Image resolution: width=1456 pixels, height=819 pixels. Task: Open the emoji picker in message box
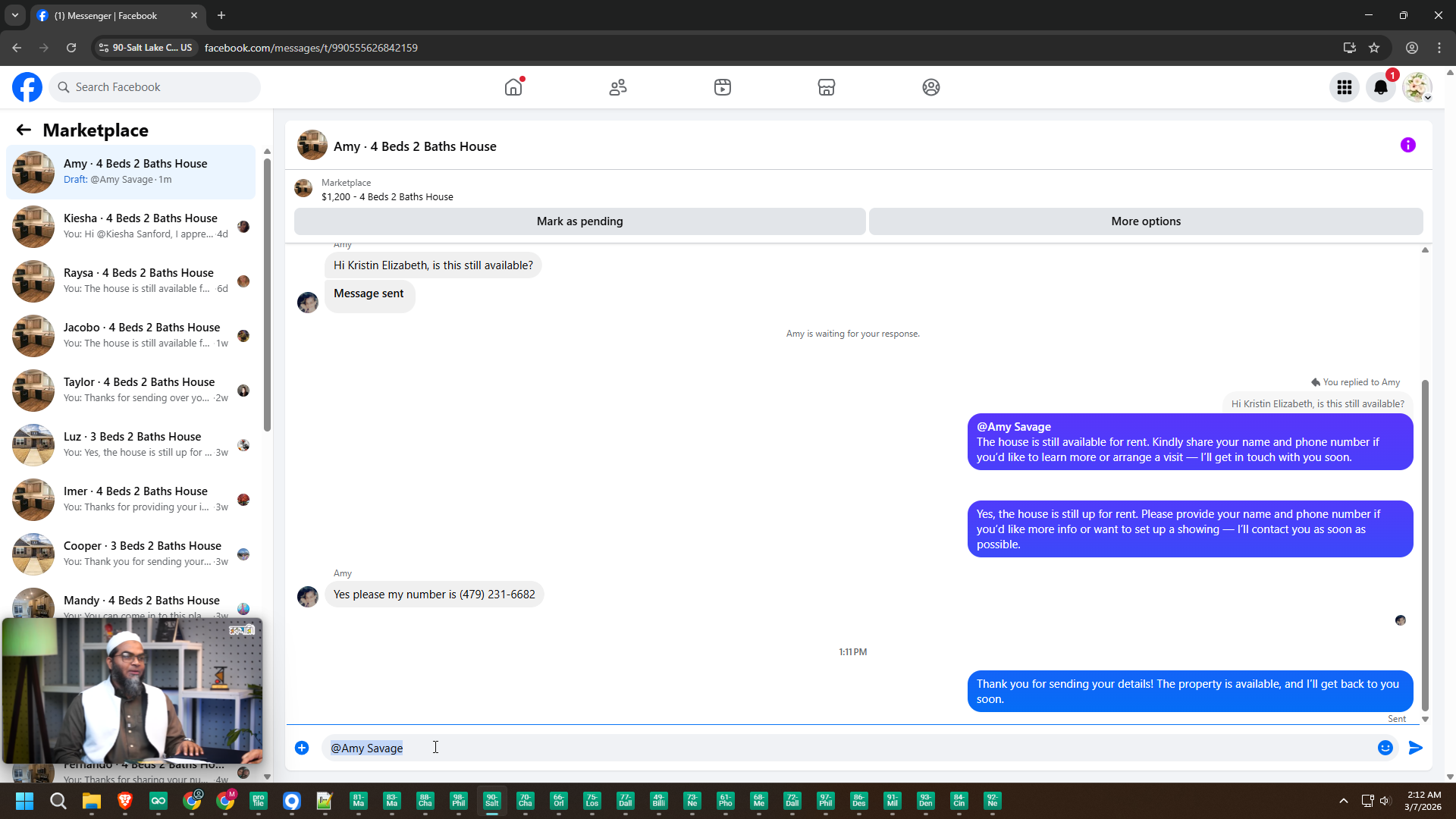[1385, 748]
